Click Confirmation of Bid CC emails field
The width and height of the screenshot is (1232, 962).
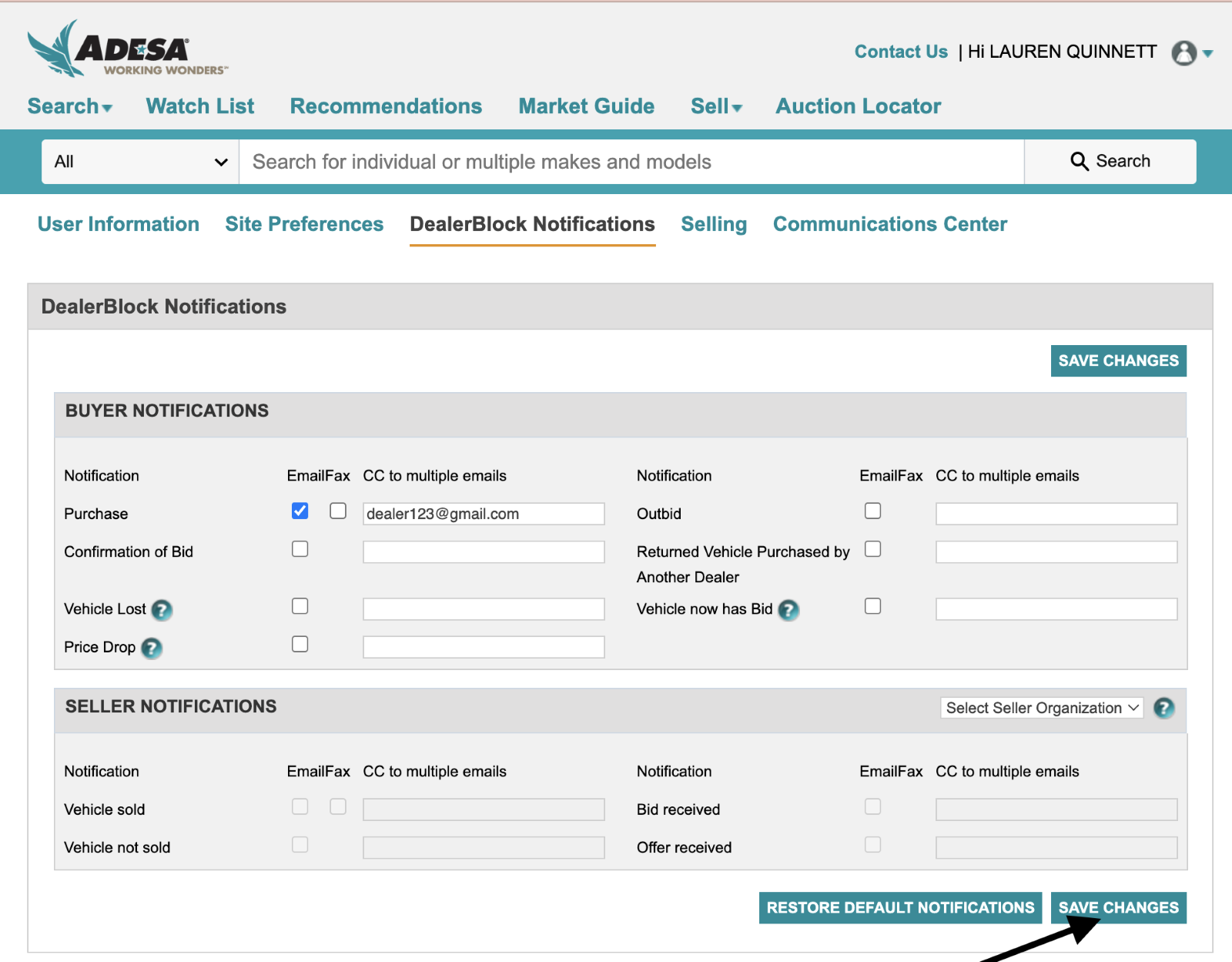click(x=484, y=551)
